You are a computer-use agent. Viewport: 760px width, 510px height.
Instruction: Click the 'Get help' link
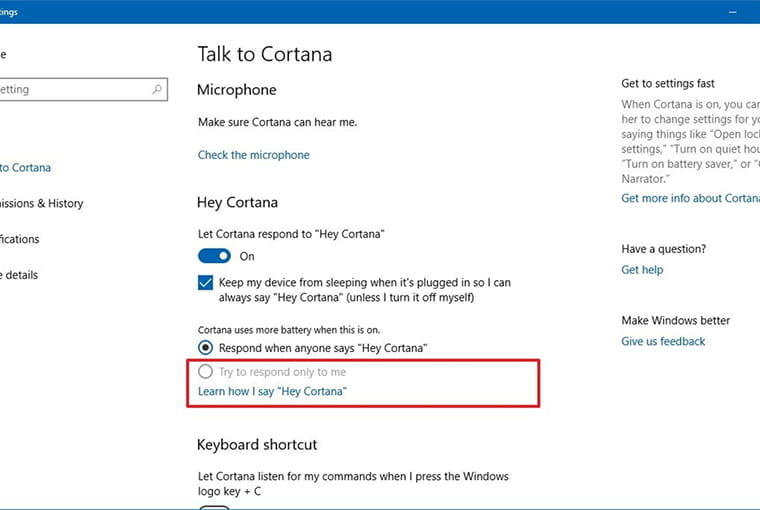tap(642, 270)
